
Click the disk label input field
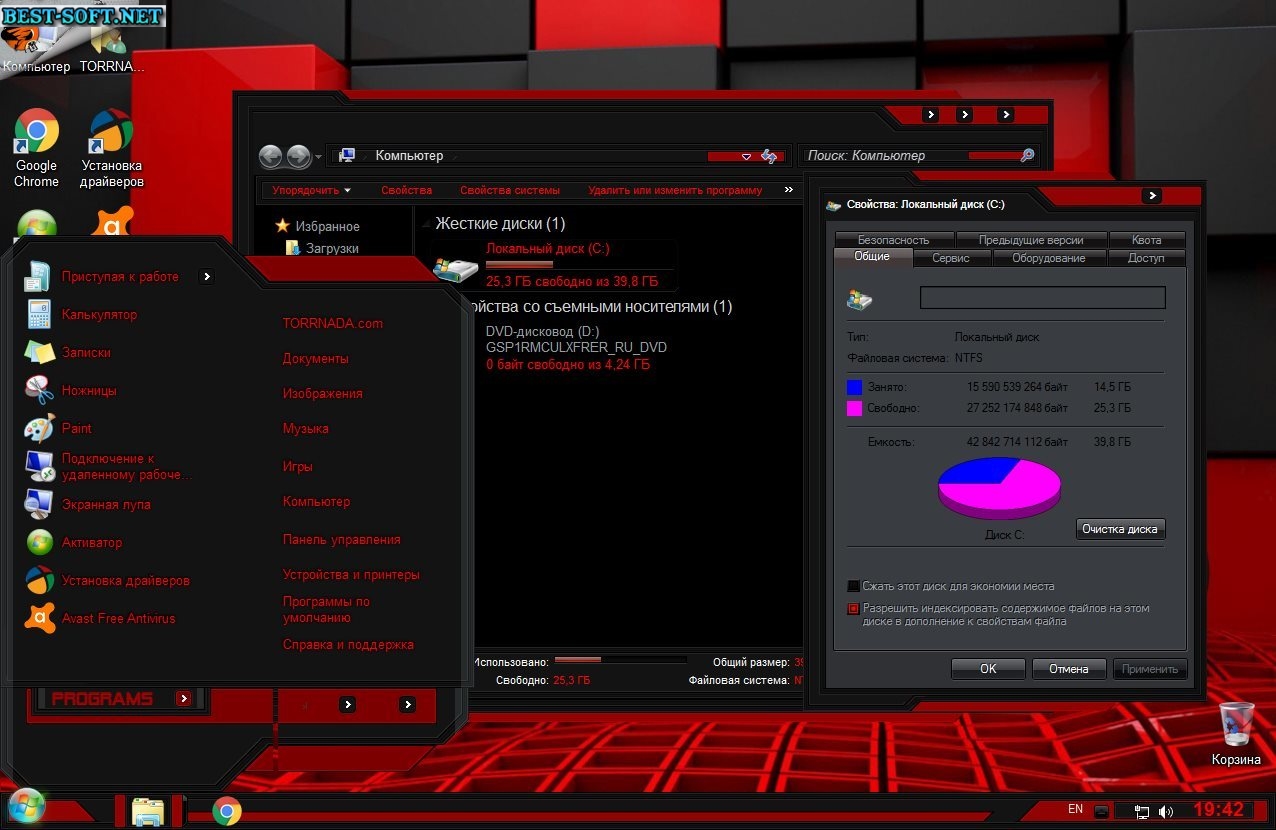click(x=1043, y=297)
